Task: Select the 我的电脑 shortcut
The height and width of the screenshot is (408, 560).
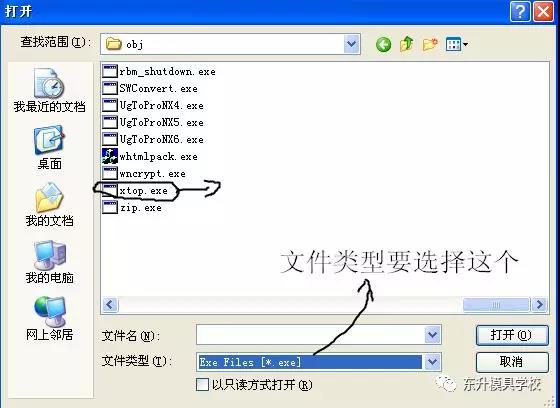Action: click(50, 262)
